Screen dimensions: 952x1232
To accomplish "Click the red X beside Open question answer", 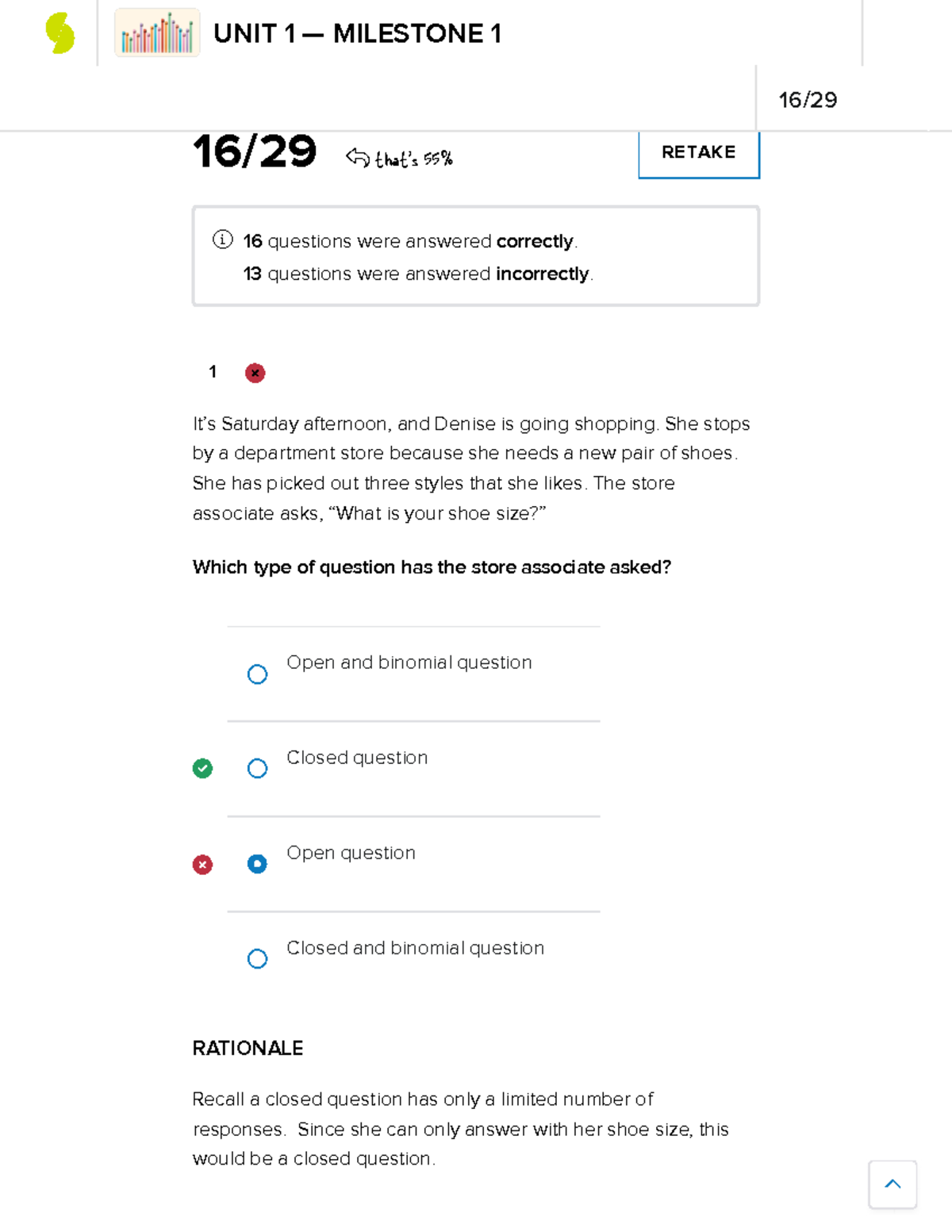I will tap(202, 864).
